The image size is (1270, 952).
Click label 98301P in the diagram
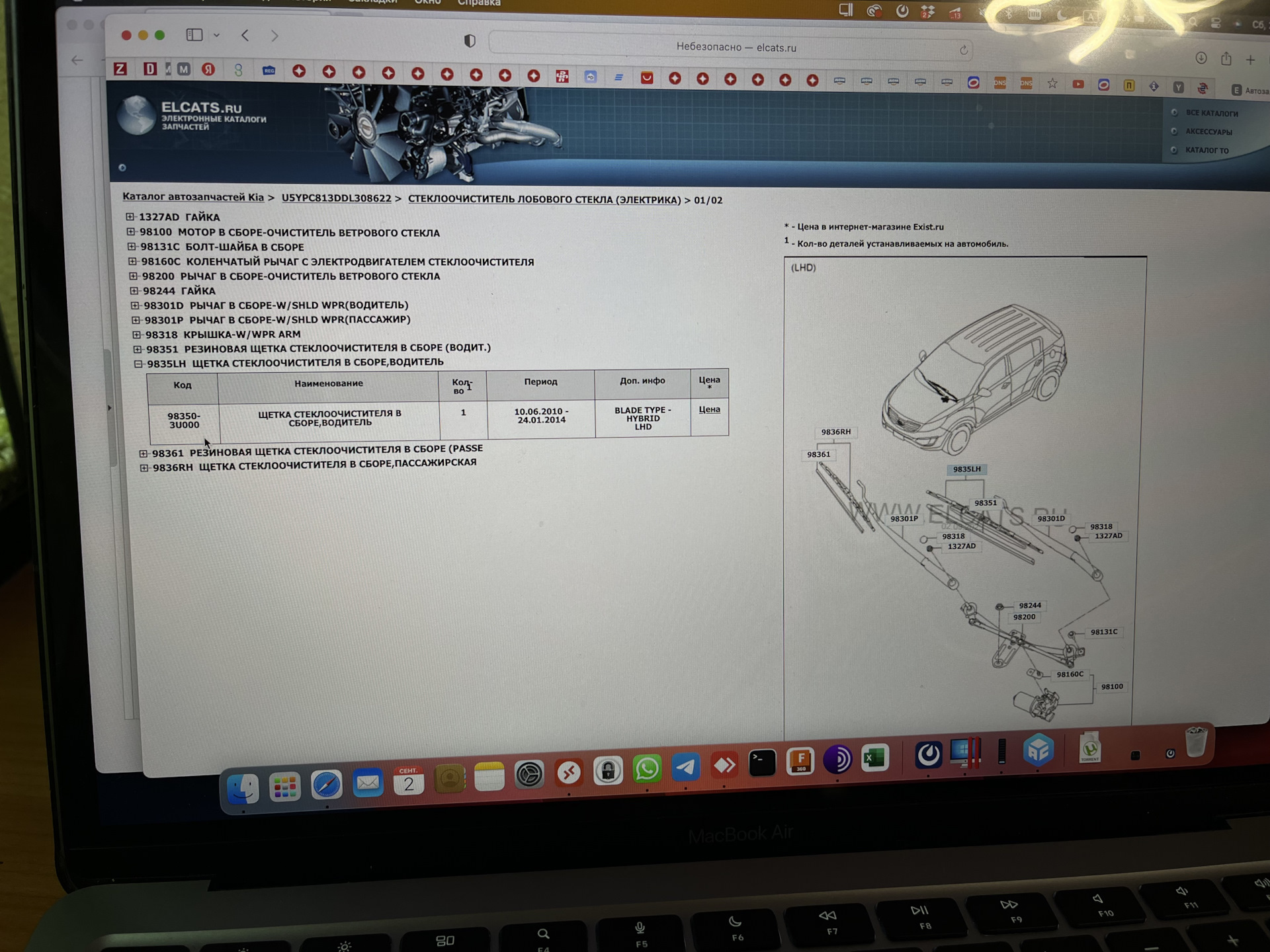904,519
